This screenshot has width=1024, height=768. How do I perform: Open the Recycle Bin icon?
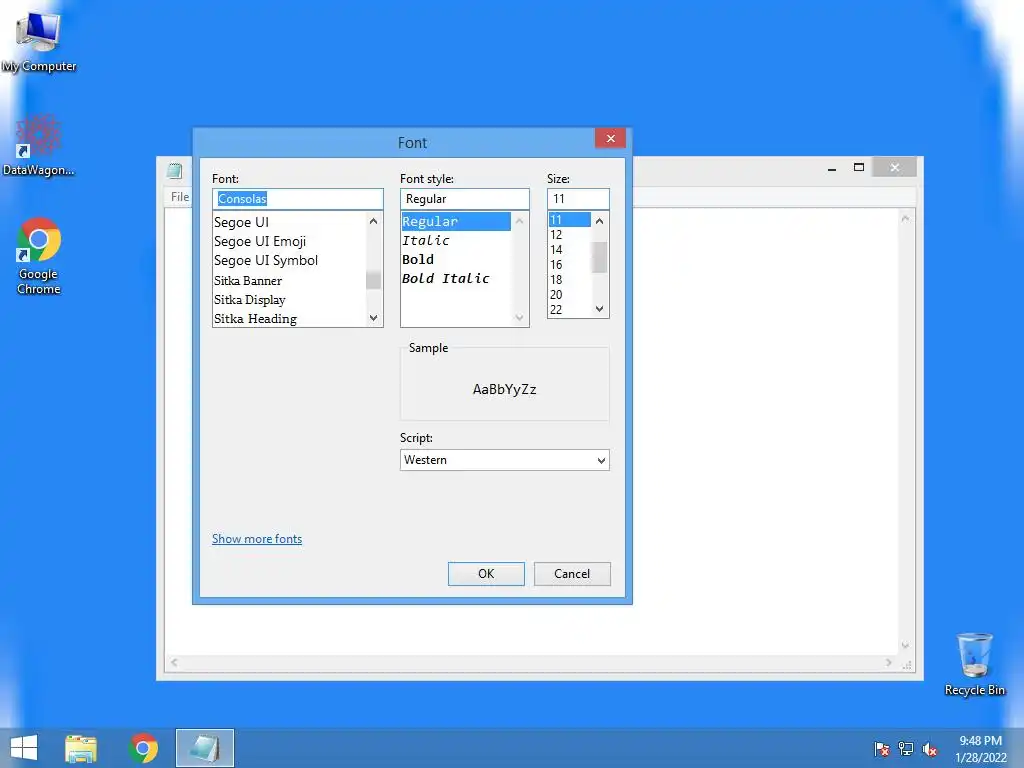(974, 664)
